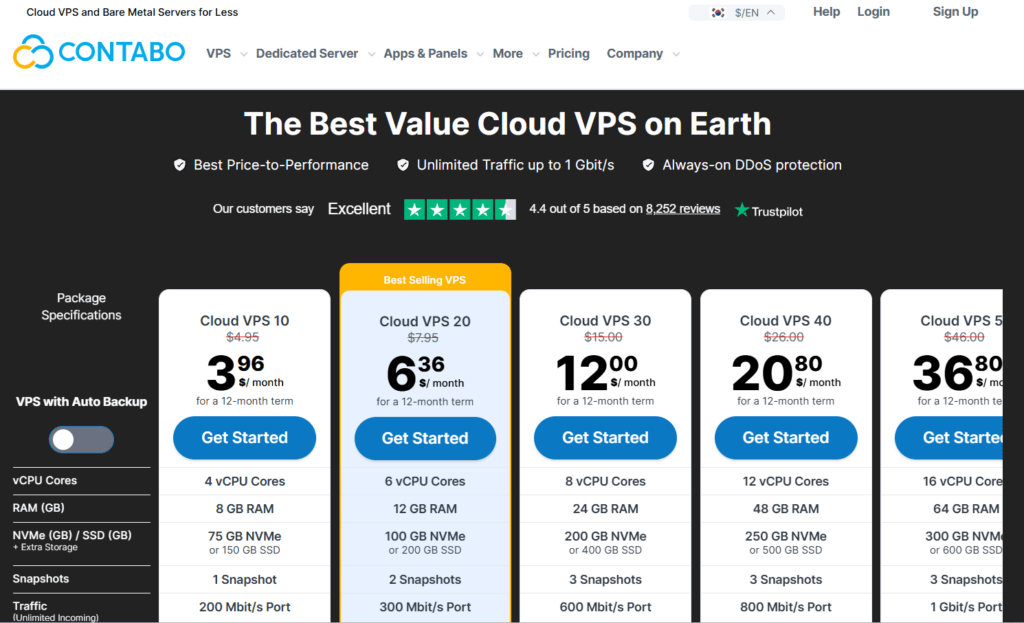1024x623 pixels.
Task: Click the Trustpilot logo
Action: tap(769, 211)
